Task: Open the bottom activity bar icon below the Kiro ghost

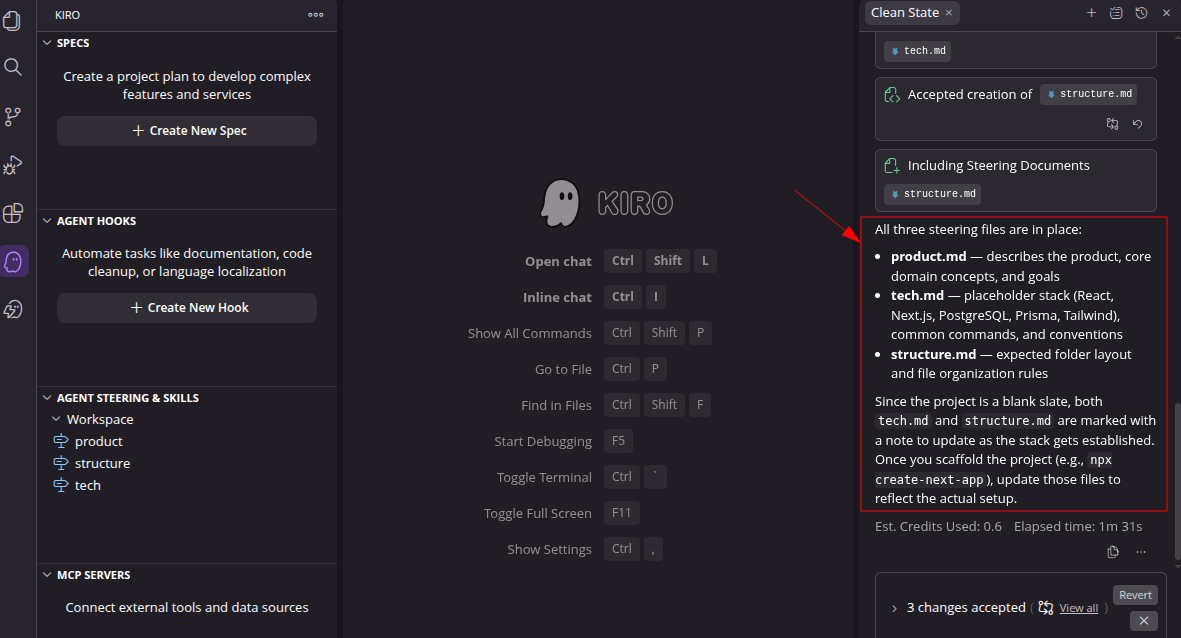Action: click(x=13, y=310)
